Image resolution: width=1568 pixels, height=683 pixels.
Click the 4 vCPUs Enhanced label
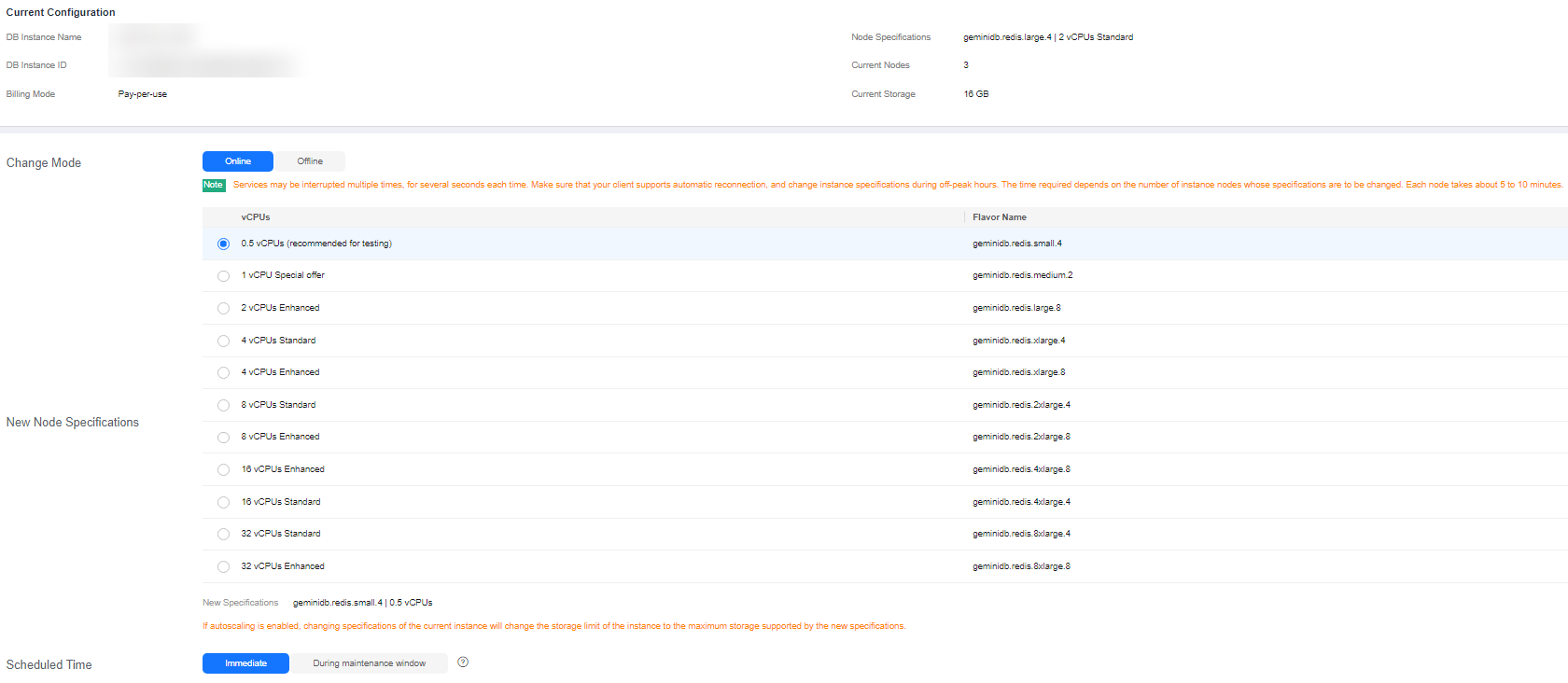click(x=280, y=372)
